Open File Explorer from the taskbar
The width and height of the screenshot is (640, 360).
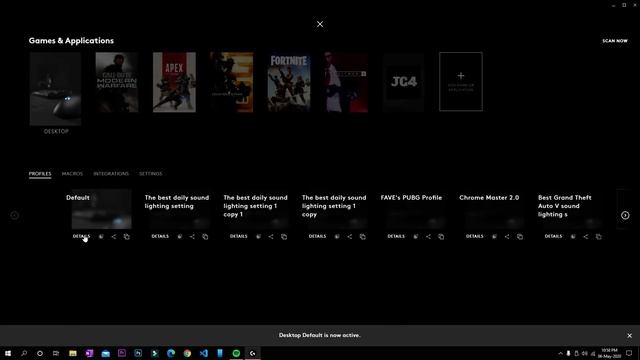[73, 353]
